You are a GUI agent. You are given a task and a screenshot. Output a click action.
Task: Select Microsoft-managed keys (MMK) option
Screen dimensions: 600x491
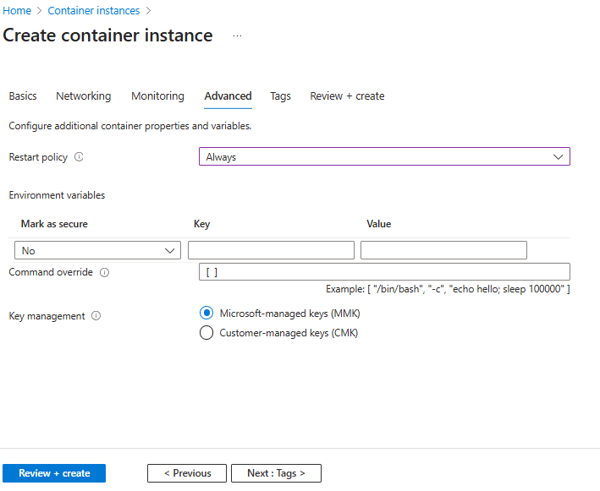click(207, 313)
